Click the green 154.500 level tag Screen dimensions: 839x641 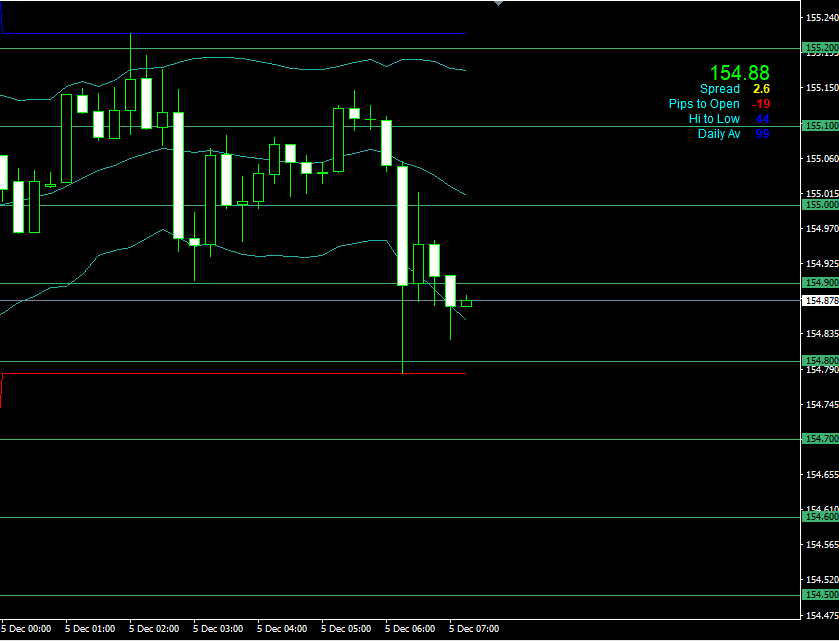tap(821, 595)
